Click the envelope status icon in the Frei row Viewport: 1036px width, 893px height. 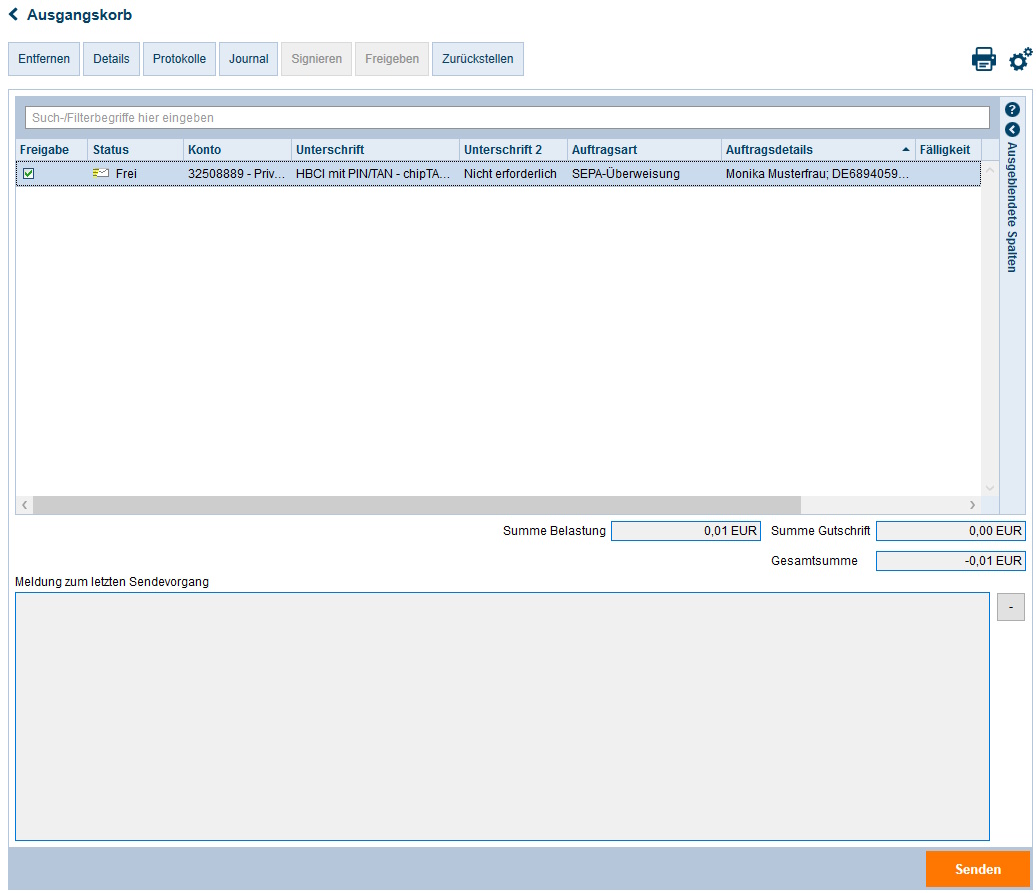coord(101,173)
